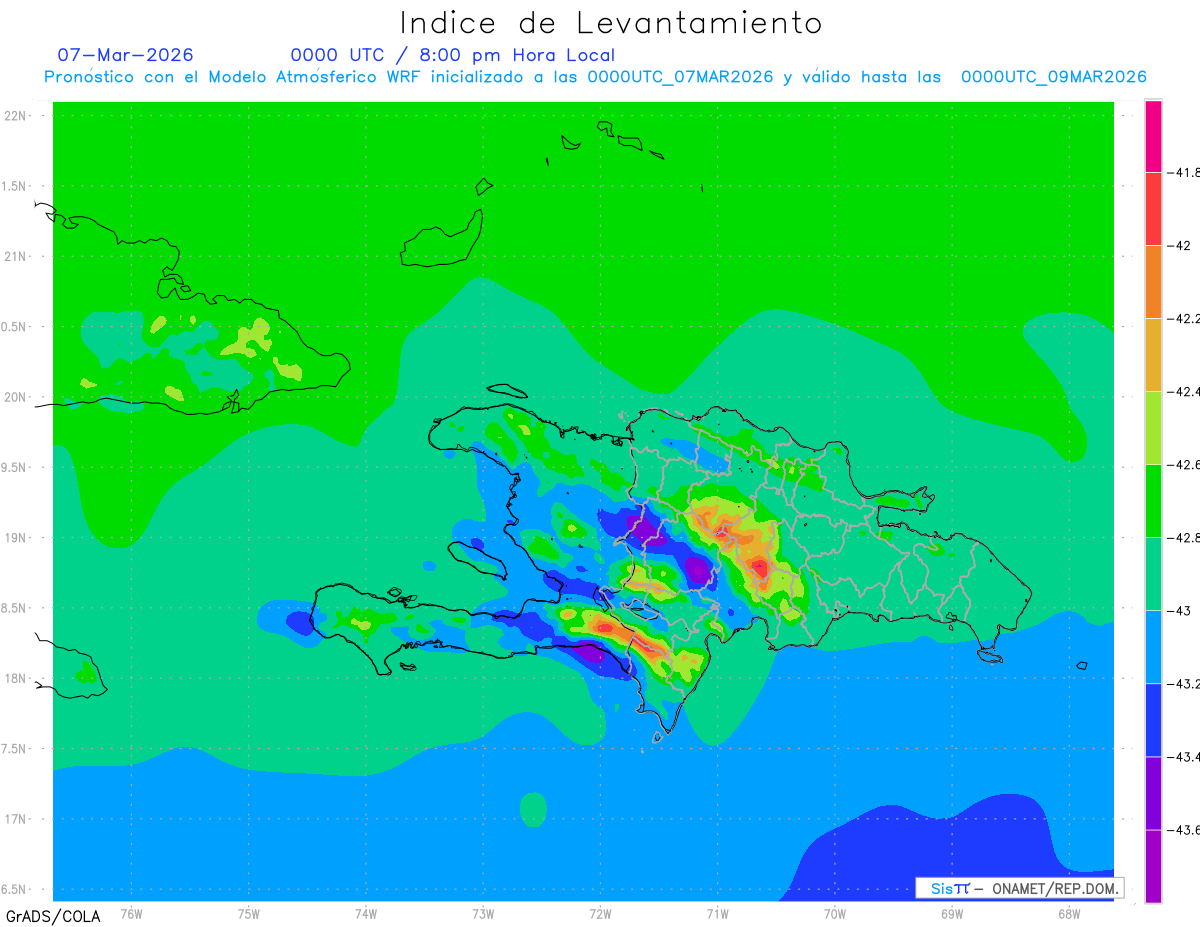Image resolution: width=1200 pixels, height=927 pixels.
Task: Click the longitude label "73W"
Action: coord(483,914)
